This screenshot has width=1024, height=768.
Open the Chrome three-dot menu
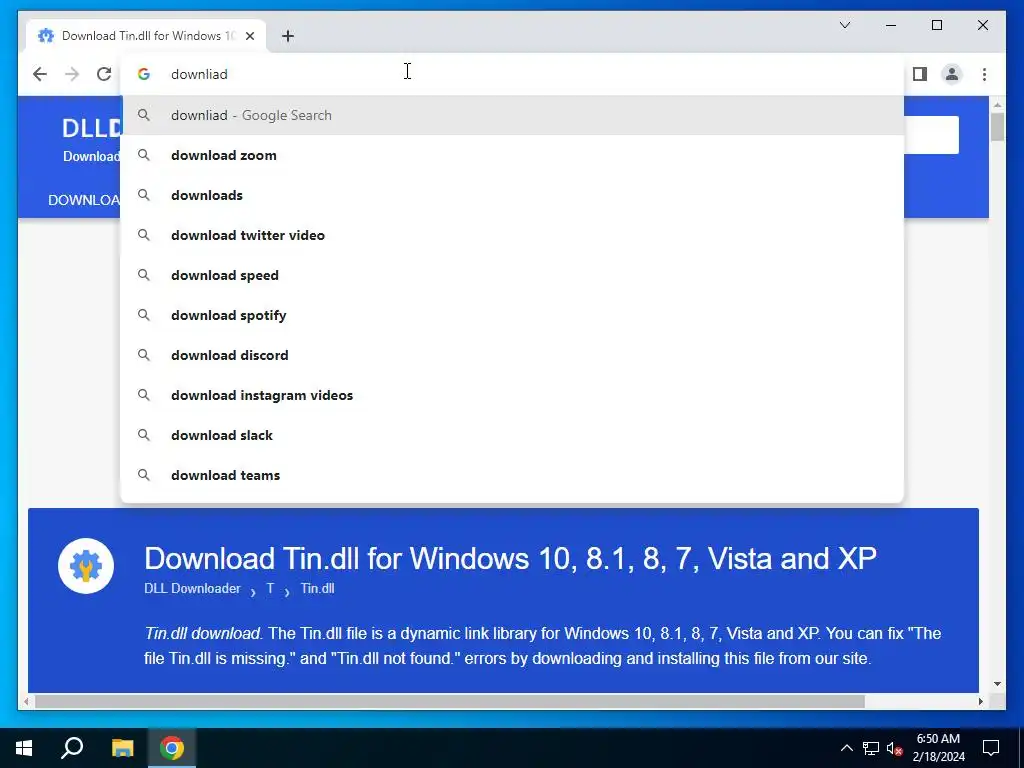coord(984,74)
